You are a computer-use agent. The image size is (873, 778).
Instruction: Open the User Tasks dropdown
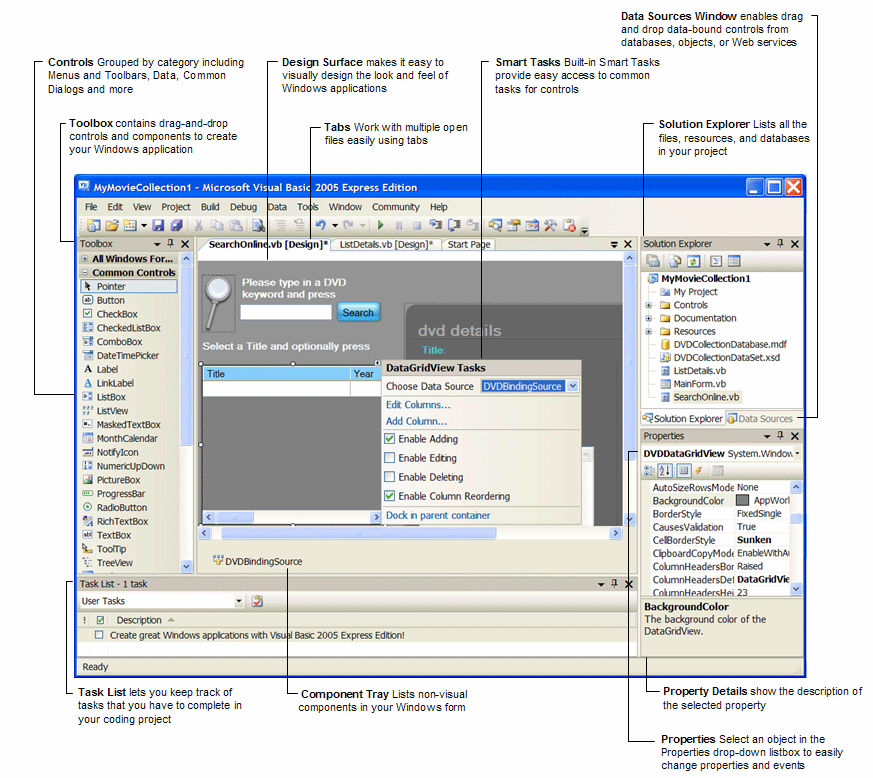point(239,601)
